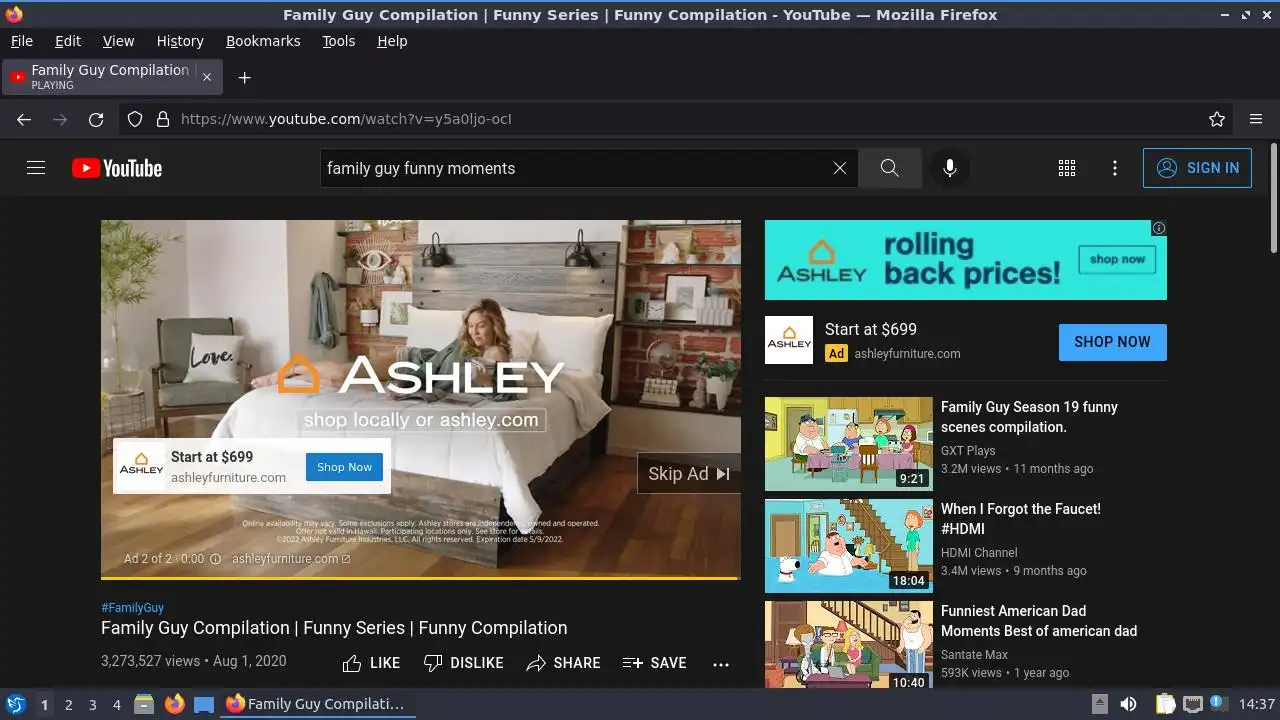
Task: Open the GXT Plays channel name
Action: (968, 451)
